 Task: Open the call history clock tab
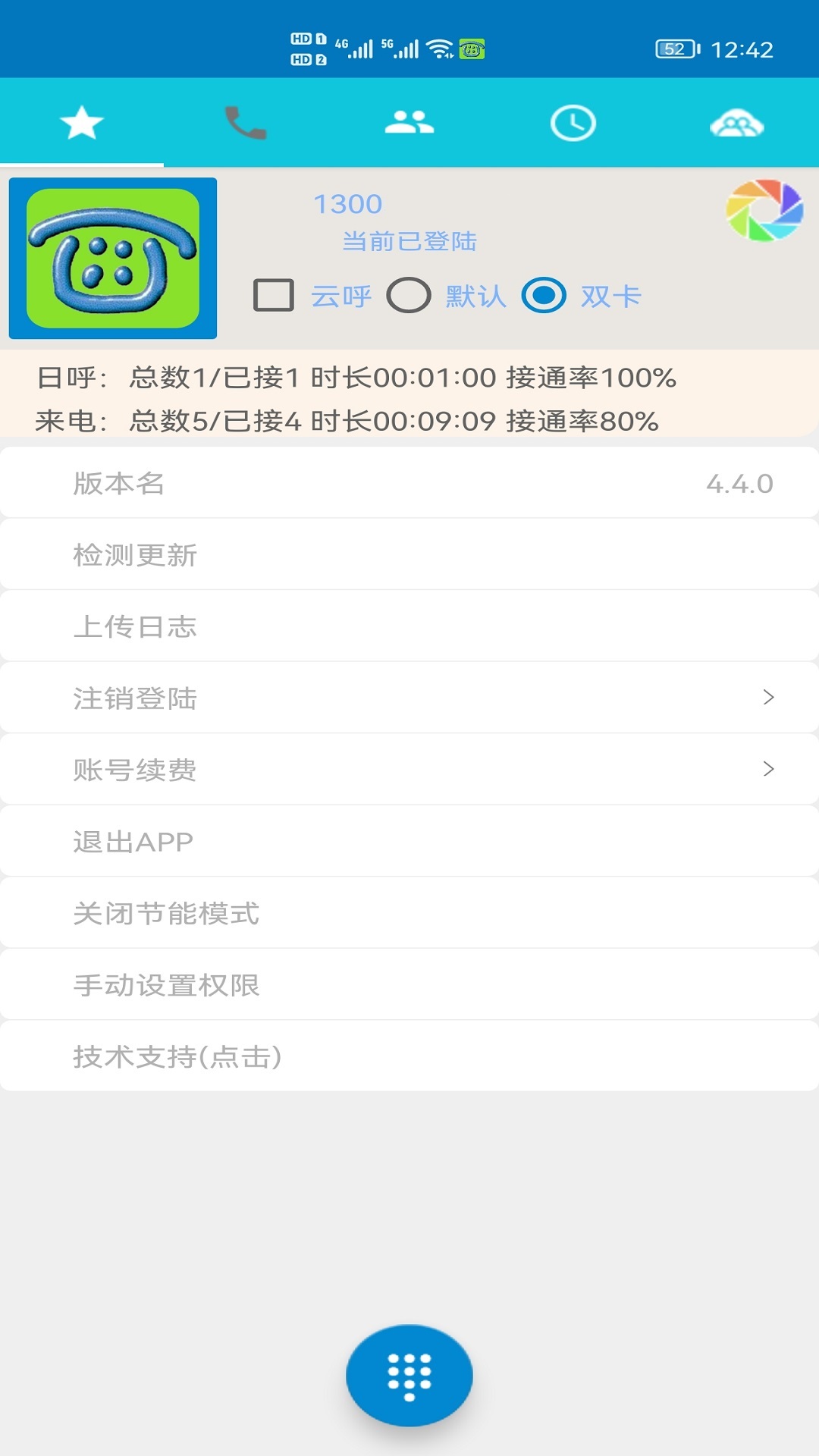(x=573, y=123)
